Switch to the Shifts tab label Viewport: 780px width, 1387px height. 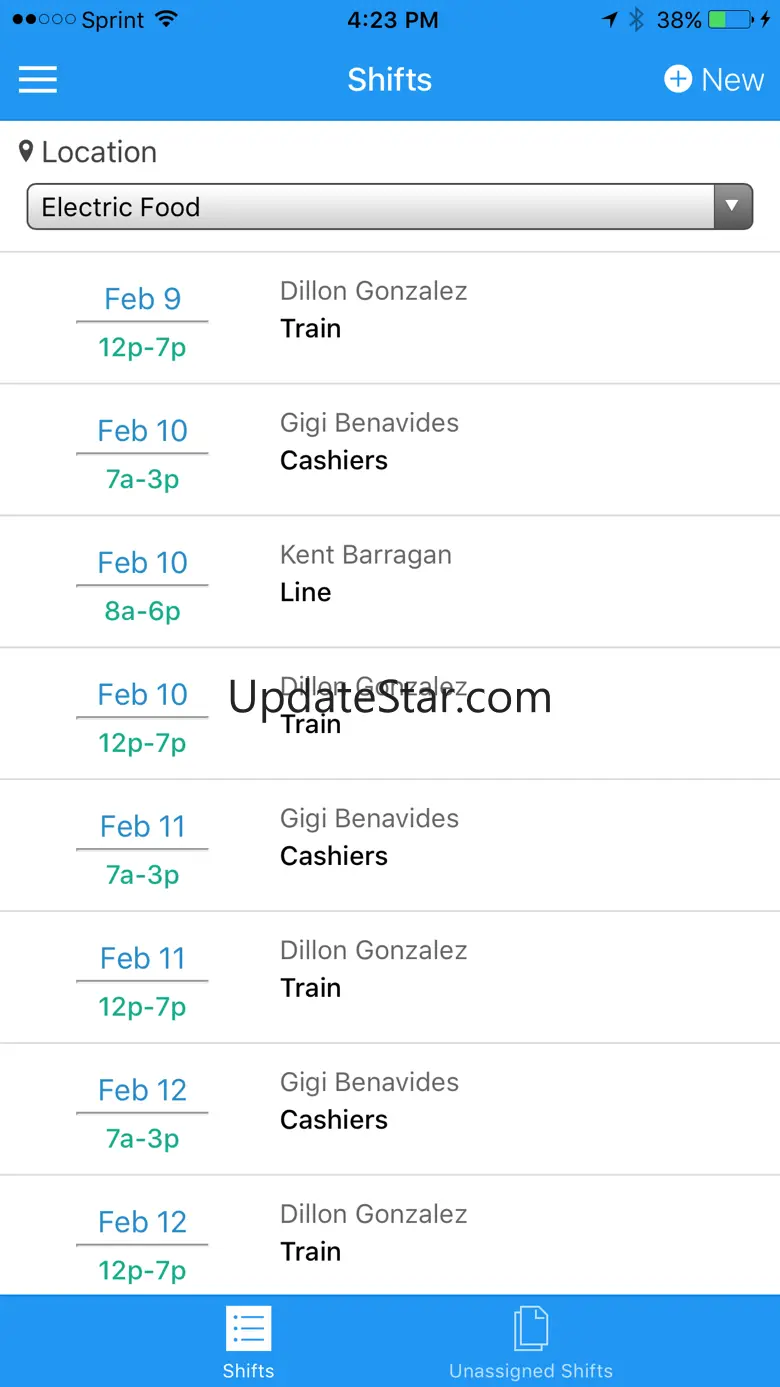pyautogui.click(x=248, y=1370)
